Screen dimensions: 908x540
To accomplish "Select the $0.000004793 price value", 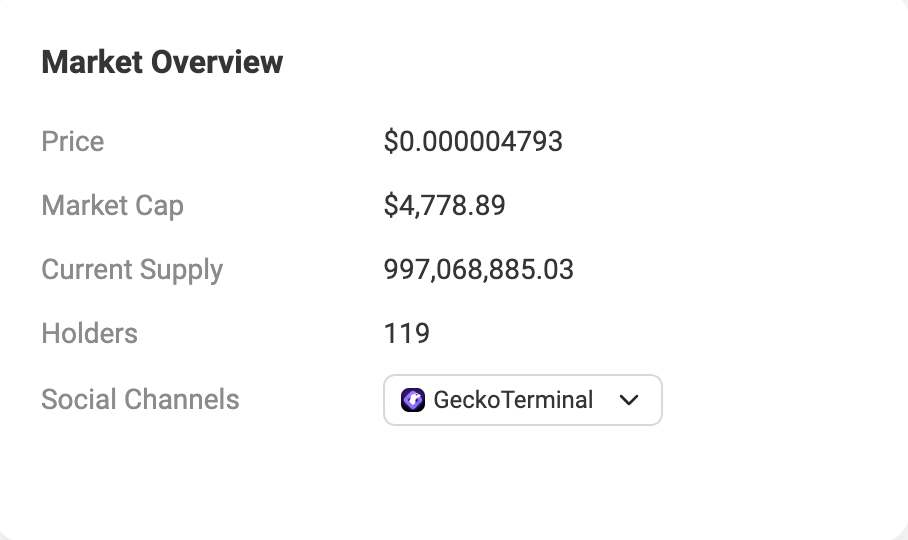I will click(x=473, y=141).
